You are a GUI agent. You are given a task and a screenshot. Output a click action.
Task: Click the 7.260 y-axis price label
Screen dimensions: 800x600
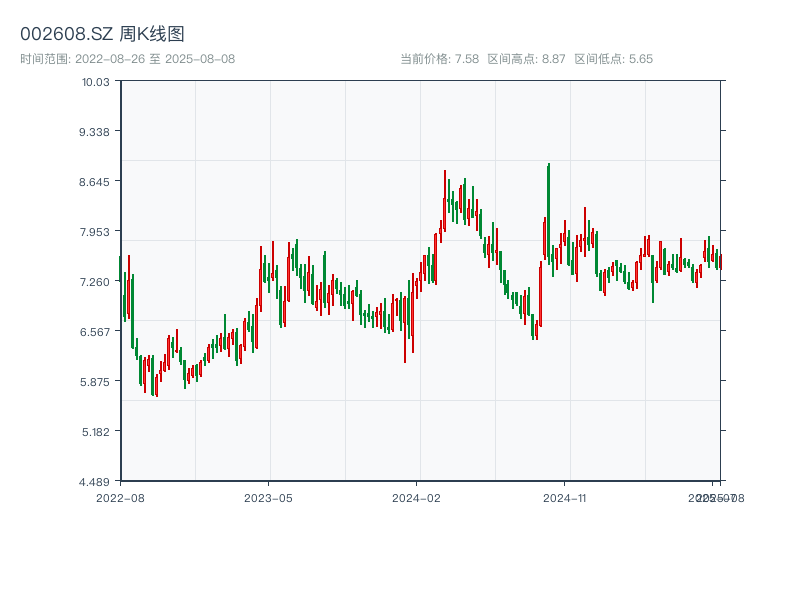[x=94, y=281]
